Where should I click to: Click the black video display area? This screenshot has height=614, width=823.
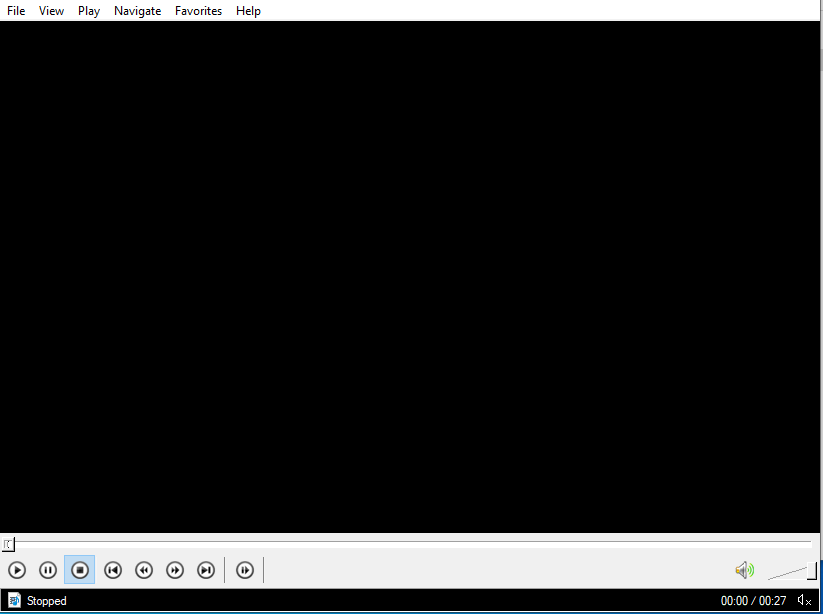409,277
